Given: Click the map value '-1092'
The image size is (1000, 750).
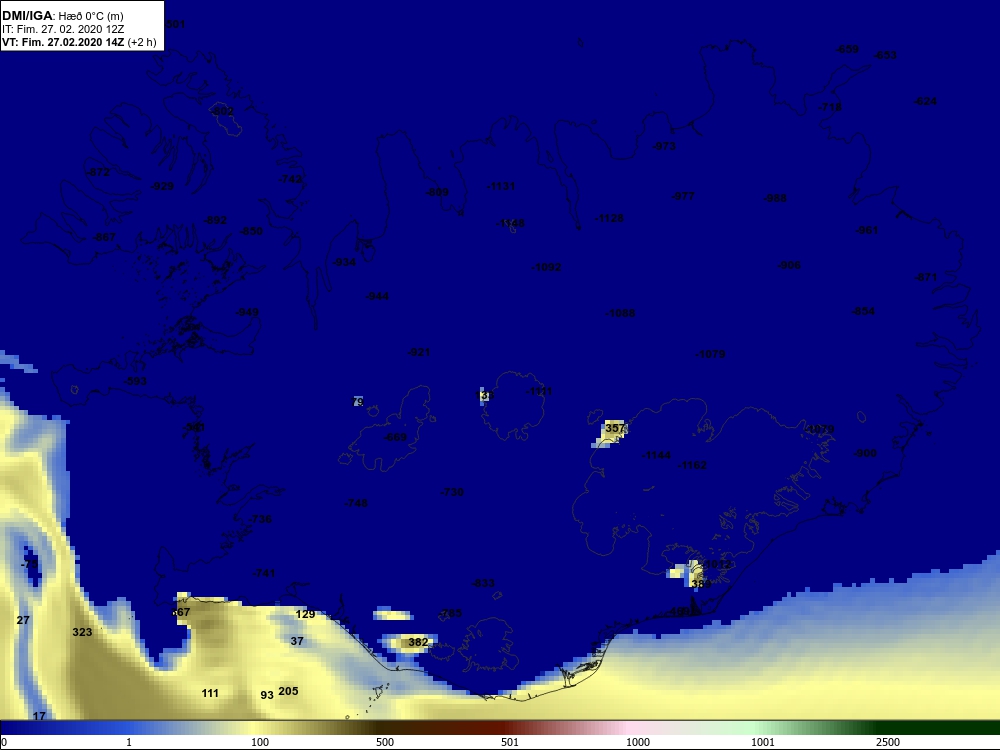Looking at the screenshot, I should point(547,267).
